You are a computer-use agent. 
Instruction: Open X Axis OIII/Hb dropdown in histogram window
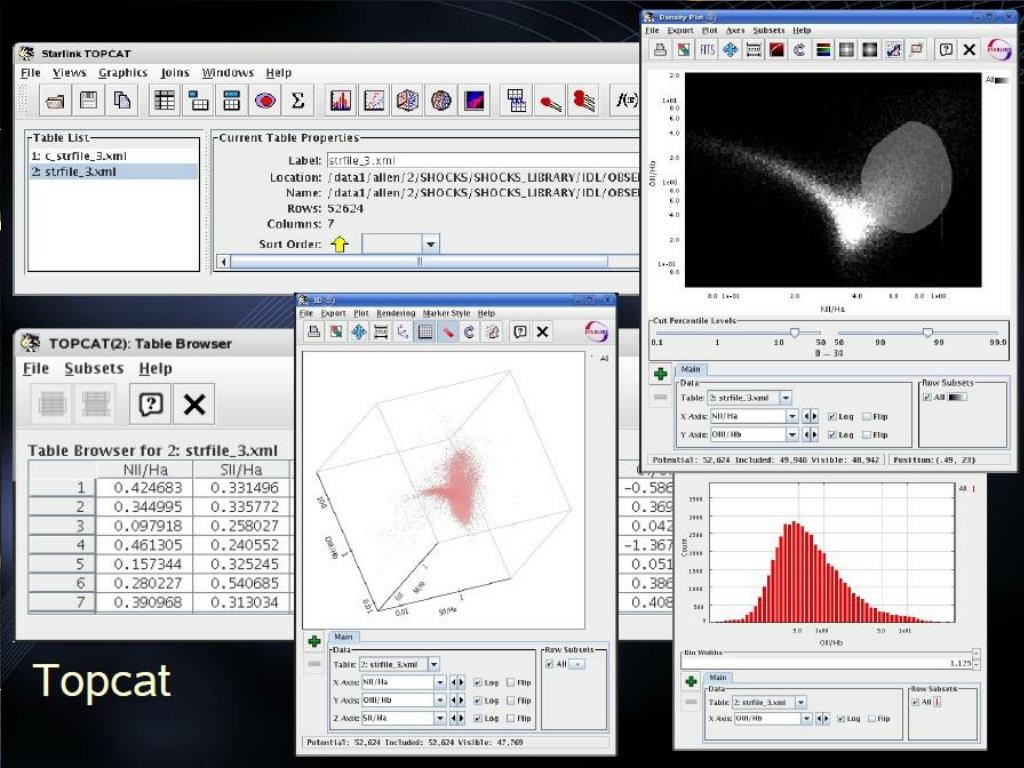click(x=807, y=718)
